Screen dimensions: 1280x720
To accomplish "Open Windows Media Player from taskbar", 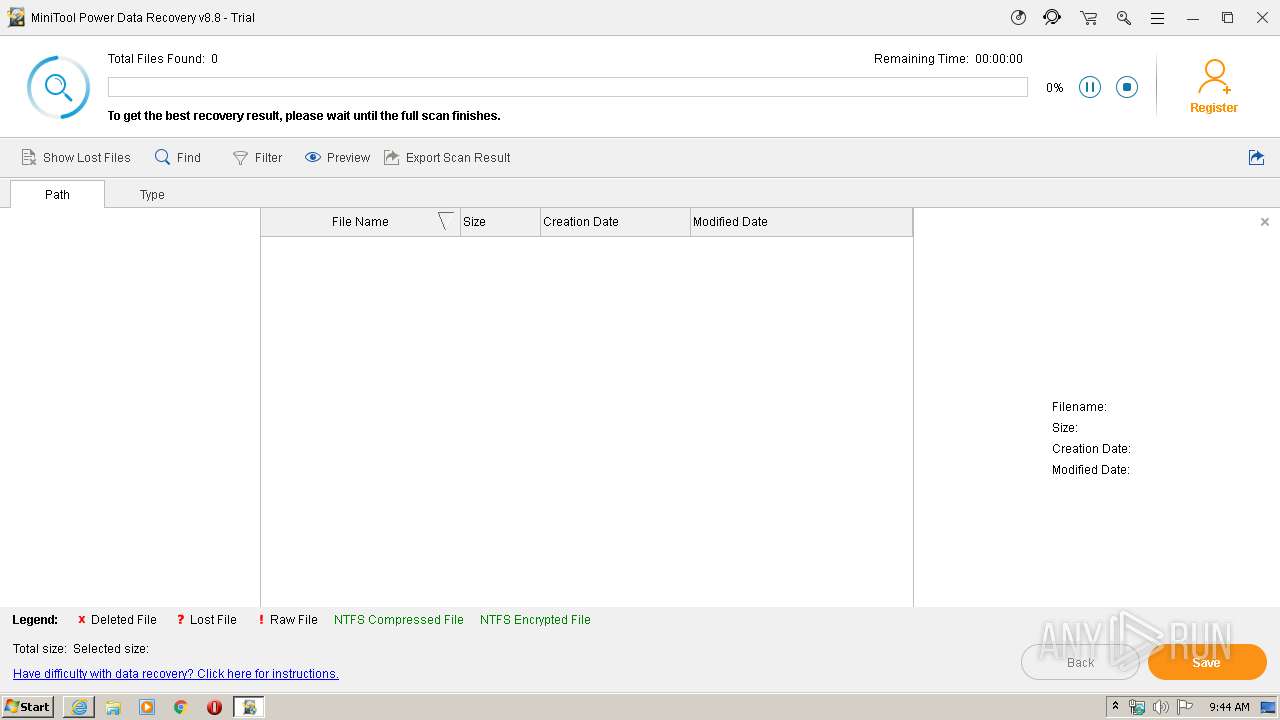I will click(x=147, y=707).
